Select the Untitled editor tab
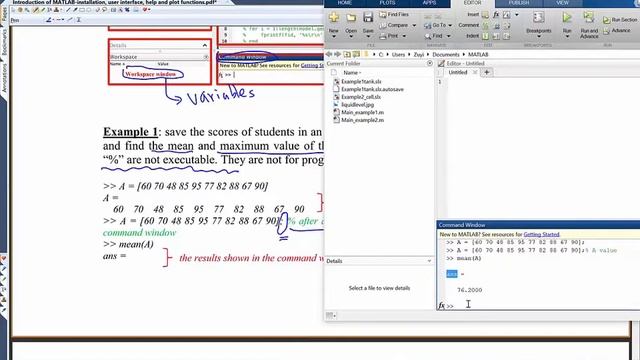The height and width of the screenshot is (360, 640). 458,72
